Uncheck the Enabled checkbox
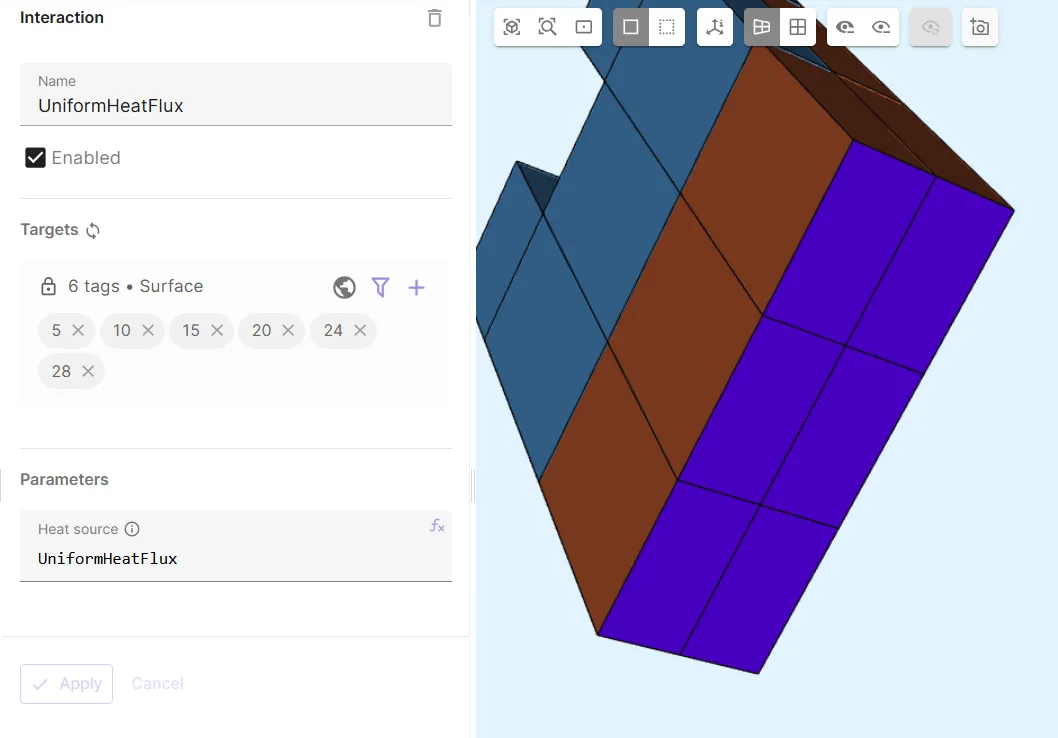The width and height of the screenshot is (1058, 738). tap(36, 158)
